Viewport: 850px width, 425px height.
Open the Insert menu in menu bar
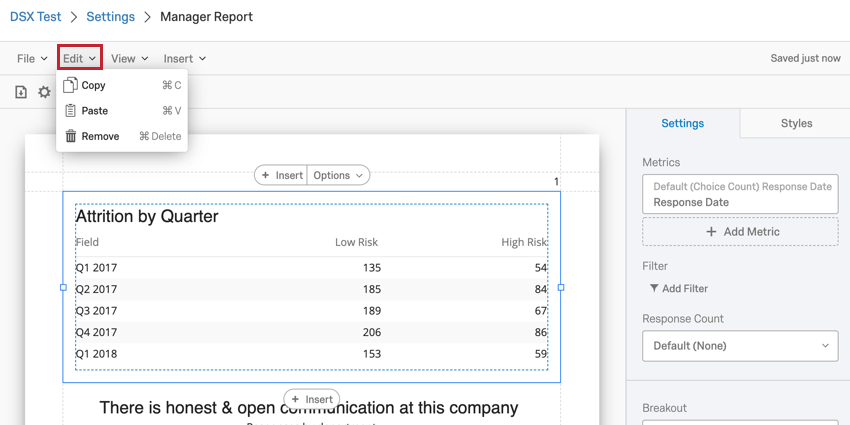184,59
